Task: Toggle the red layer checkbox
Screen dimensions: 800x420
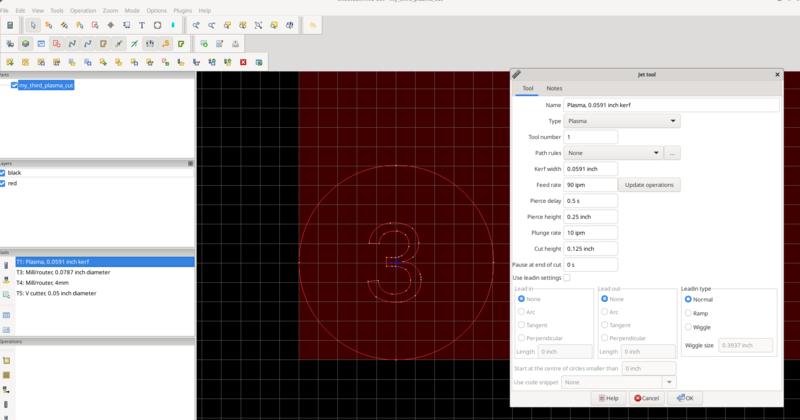Action: pyautogui.click(x=3, y=184)
